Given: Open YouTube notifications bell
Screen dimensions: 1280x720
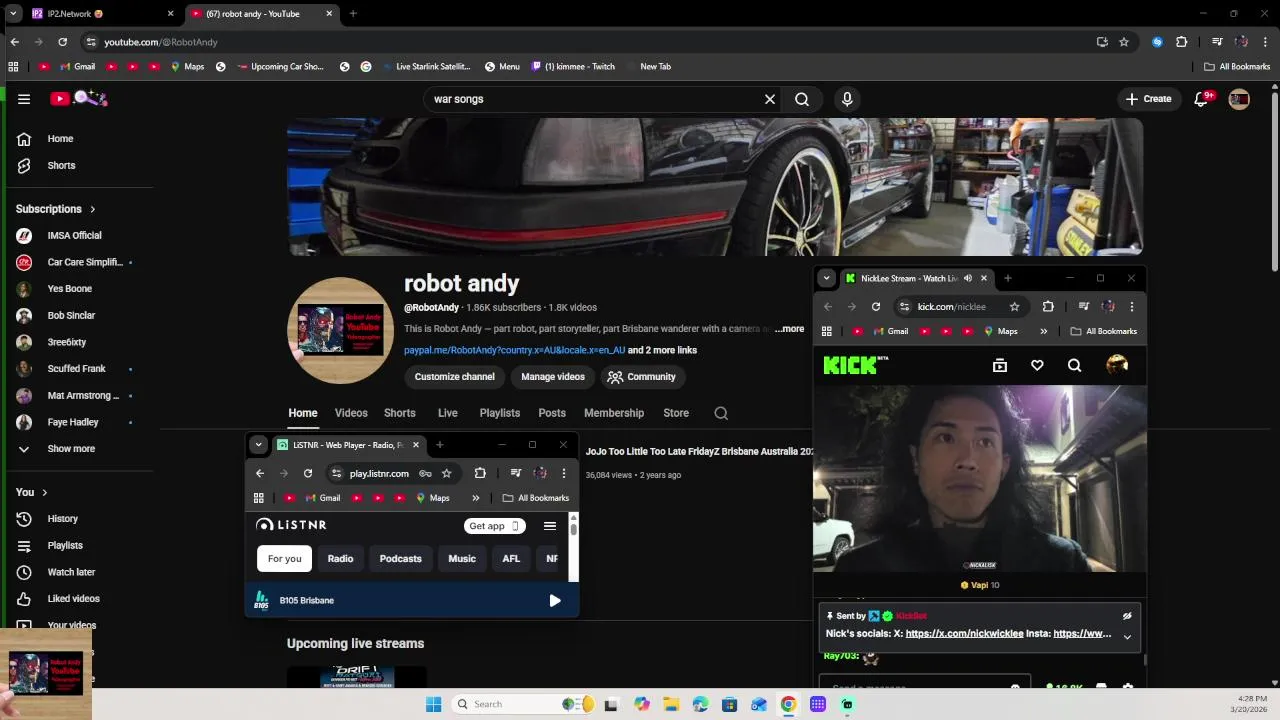Looking at the screenshot, I should 1202,99.
